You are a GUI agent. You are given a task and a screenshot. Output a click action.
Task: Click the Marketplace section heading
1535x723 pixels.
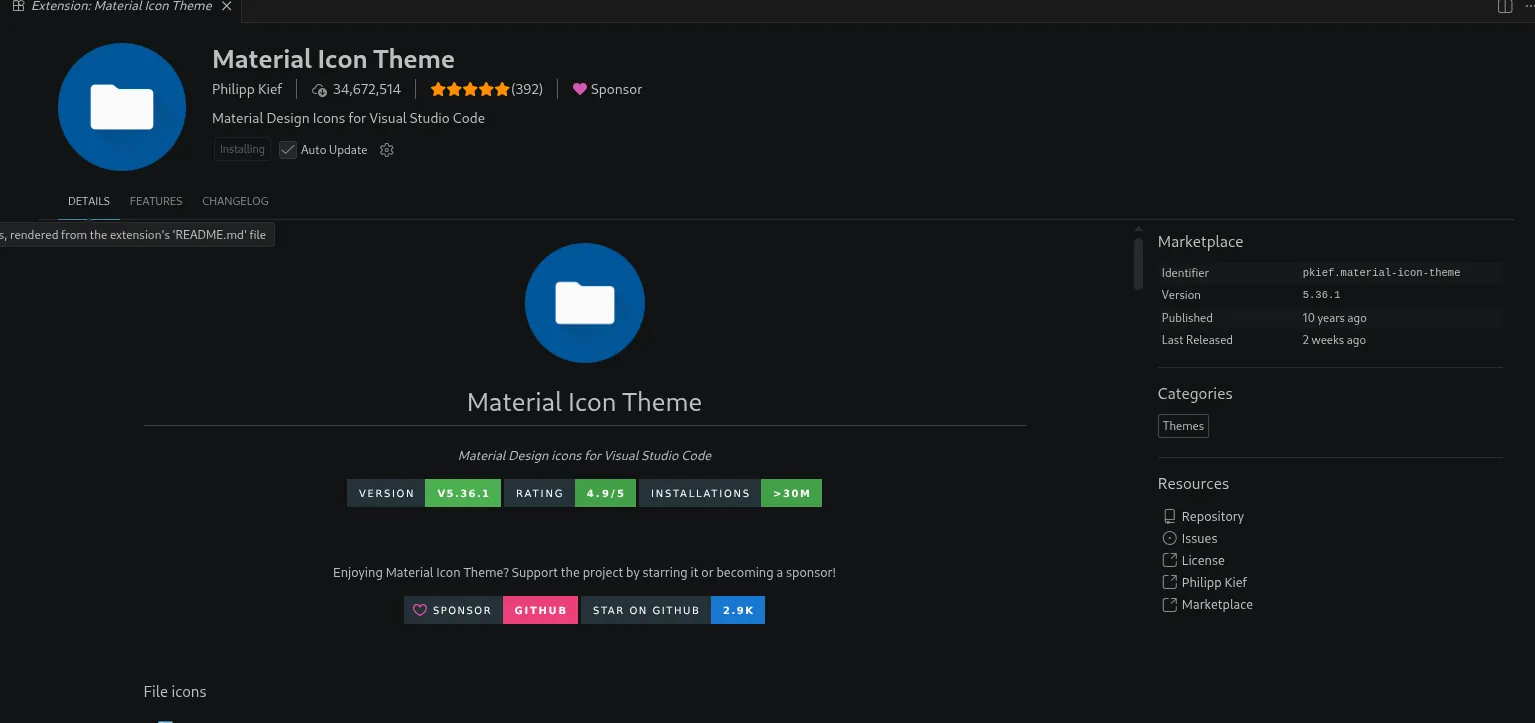(1200, 242)
